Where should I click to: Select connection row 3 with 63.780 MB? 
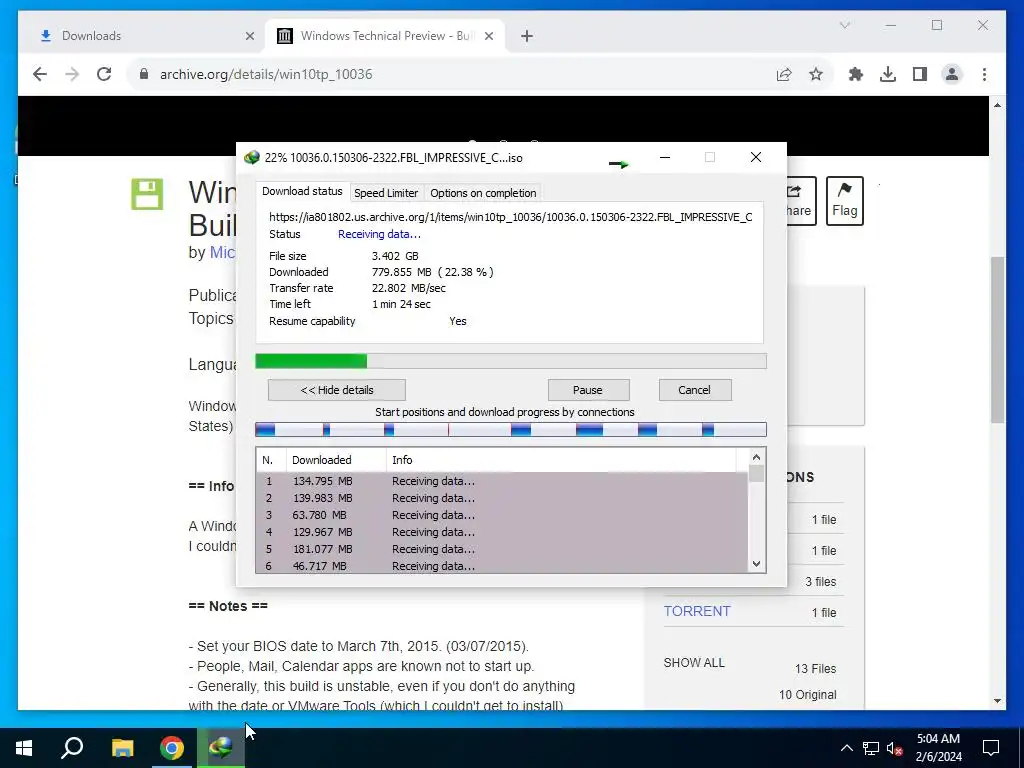pyautogui.click(x=502, y=515)
